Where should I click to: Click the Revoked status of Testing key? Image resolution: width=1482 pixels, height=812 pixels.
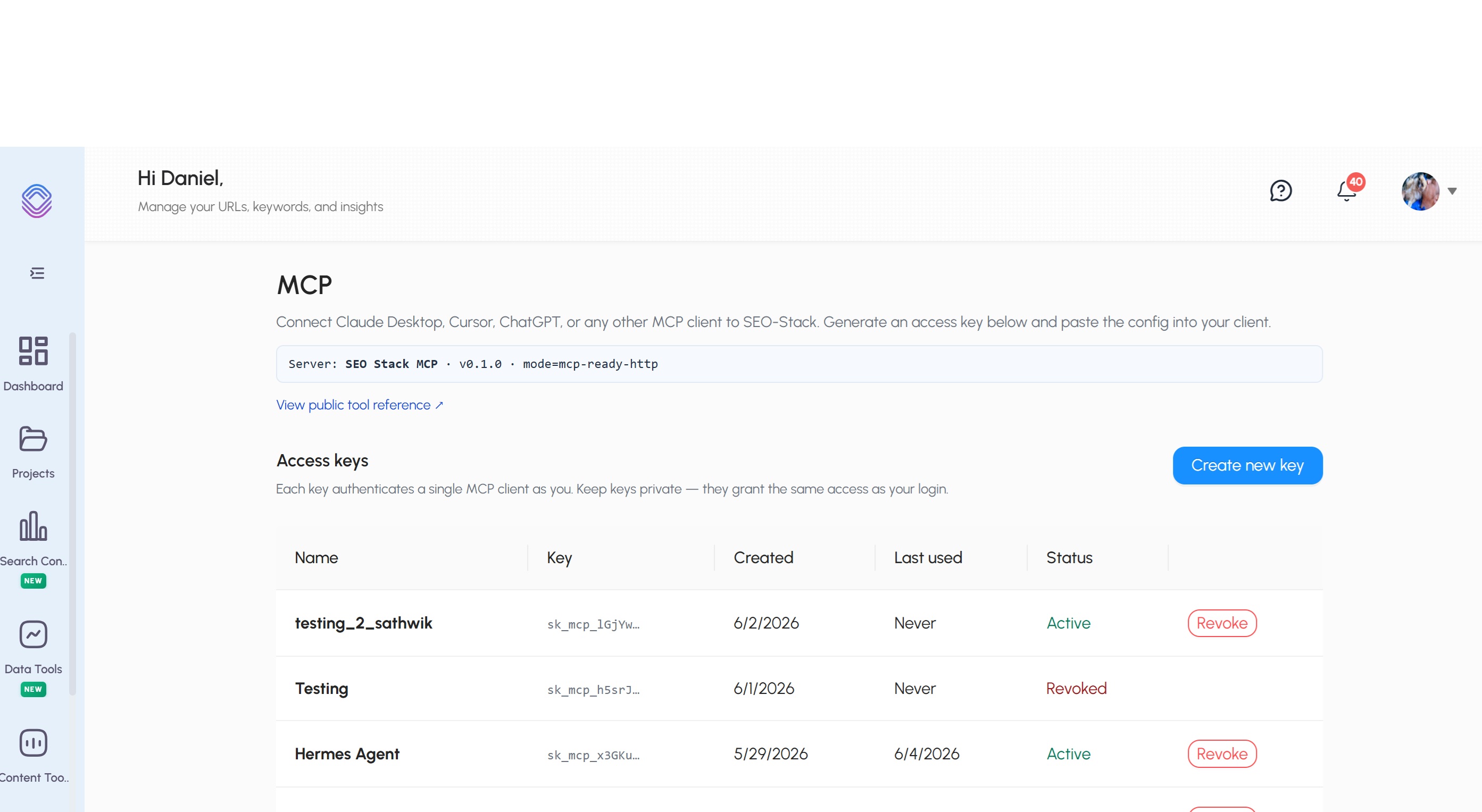pos(1077,689)
